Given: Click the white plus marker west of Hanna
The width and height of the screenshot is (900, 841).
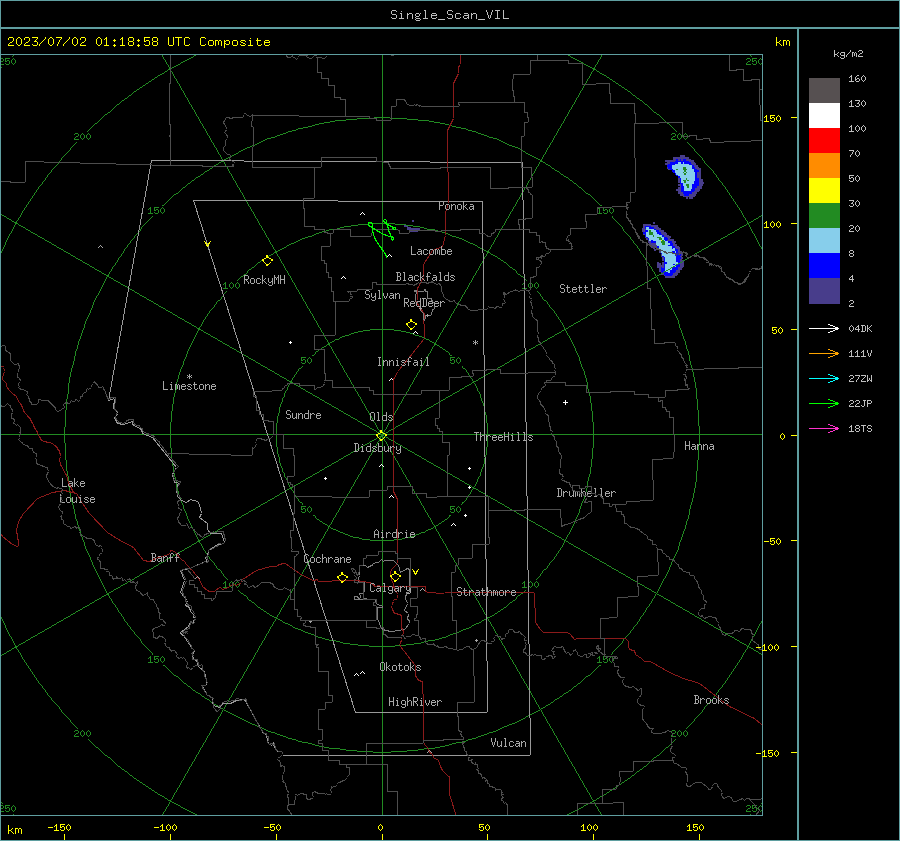Looking at the screenshot, I should (565, 402).
